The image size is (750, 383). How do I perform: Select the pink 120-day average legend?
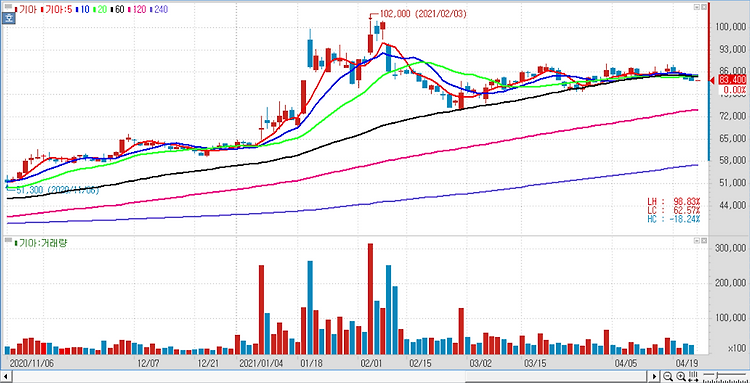[137, 9]
